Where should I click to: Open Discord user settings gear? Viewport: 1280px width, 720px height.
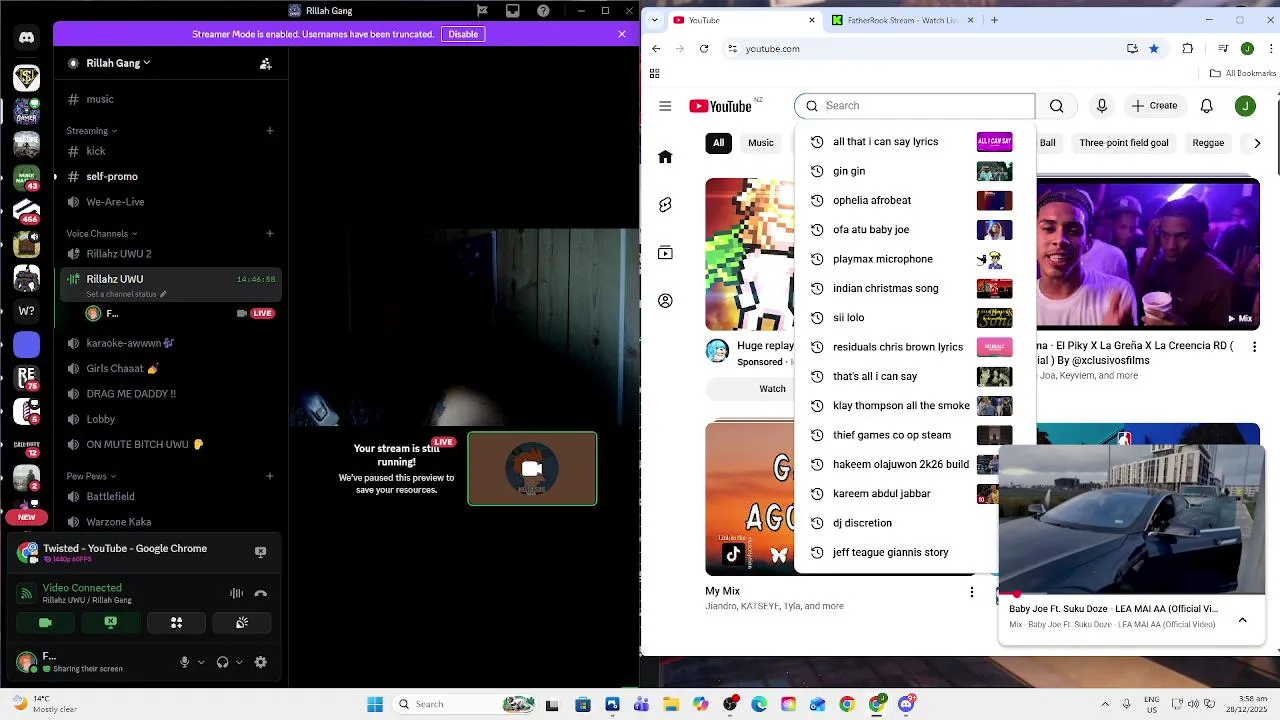click(261, 662)
